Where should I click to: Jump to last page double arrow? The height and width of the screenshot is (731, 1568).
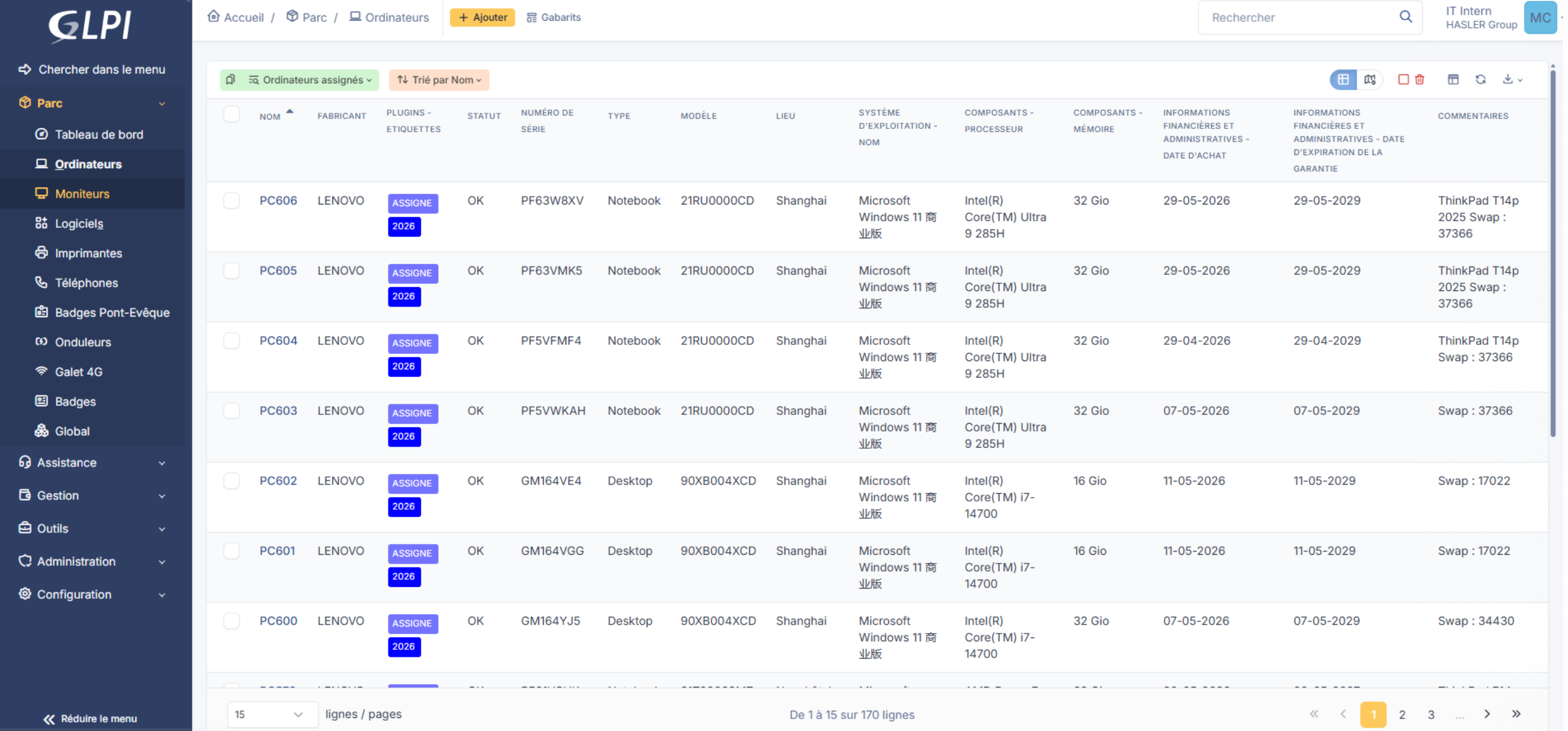tap(1516, 714)
